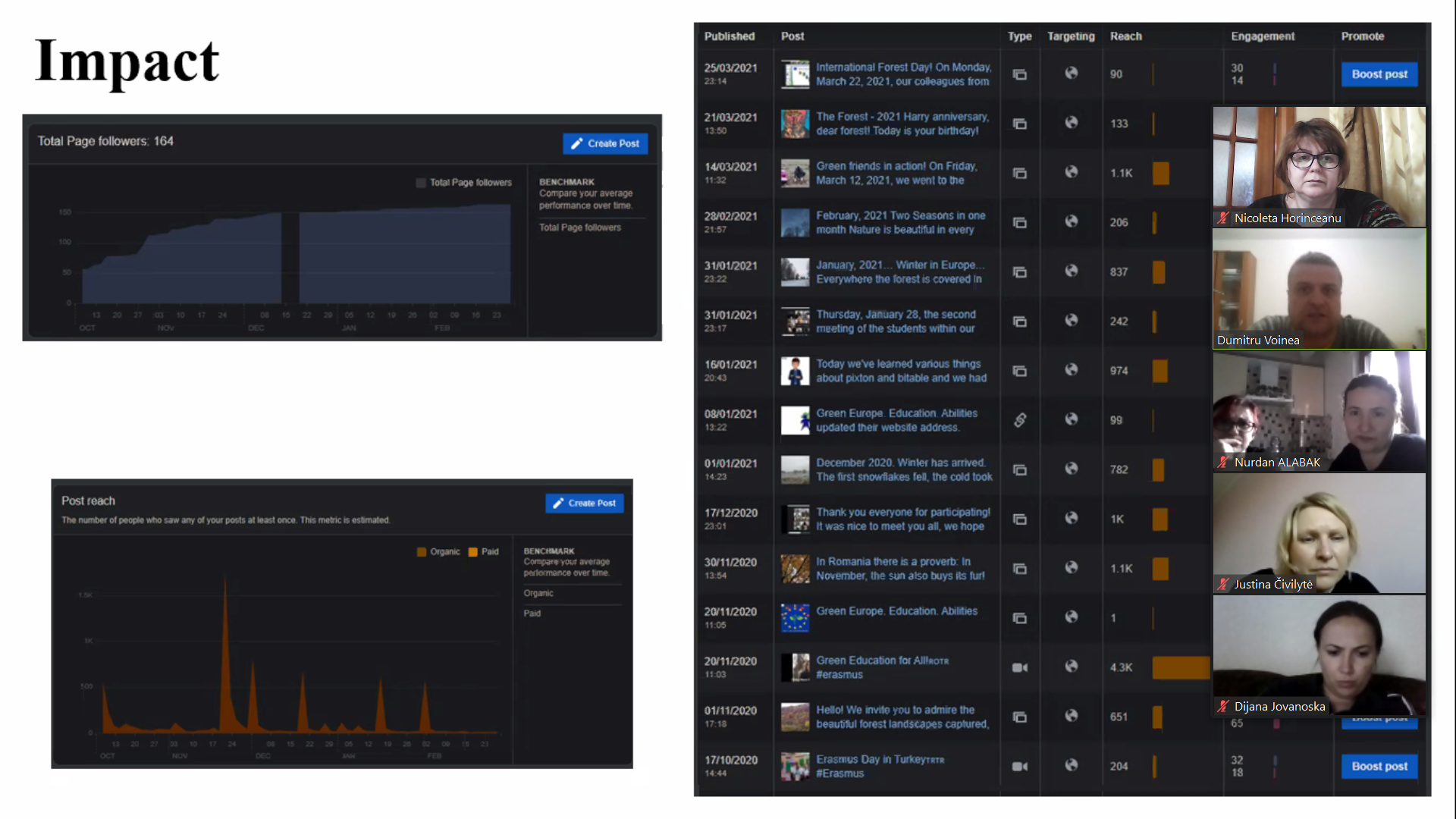The image size is (1456, 819).
Task: Click the Engagement column header
Action: (x=1262, y=36)
